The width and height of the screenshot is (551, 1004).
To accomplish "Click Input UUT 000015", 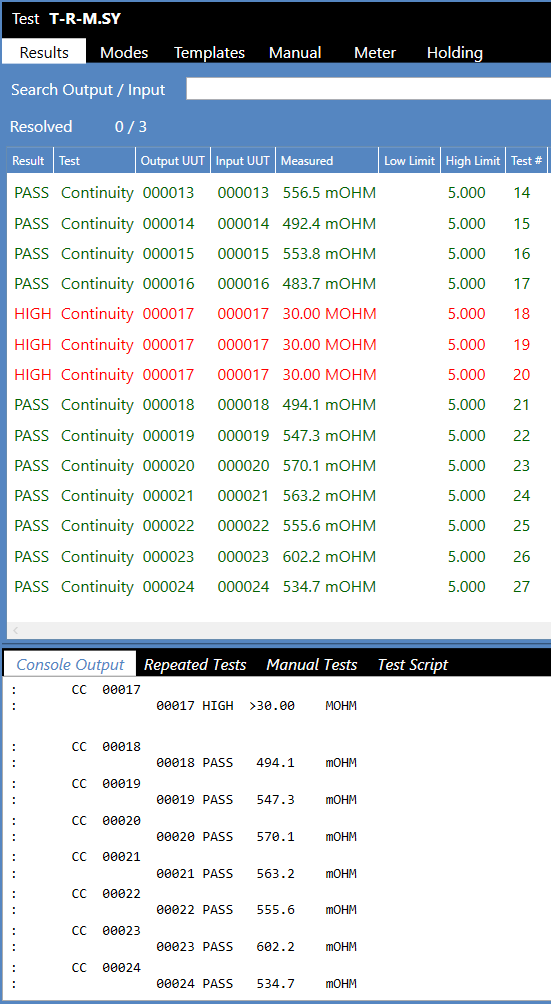I will (243, 254).
